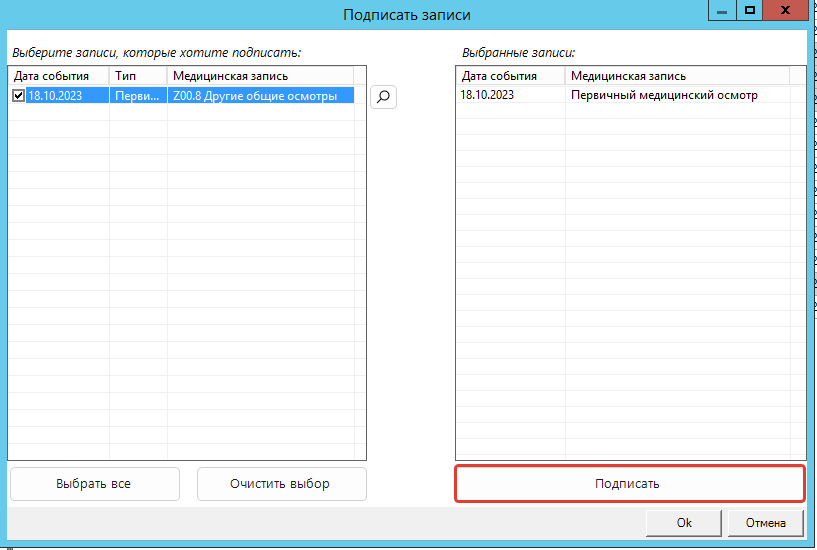The height and width of the screenshot is (550, 817).
Task: Select the Z00.8 Другие общие осмотры entry
Action: pos(260,96)
